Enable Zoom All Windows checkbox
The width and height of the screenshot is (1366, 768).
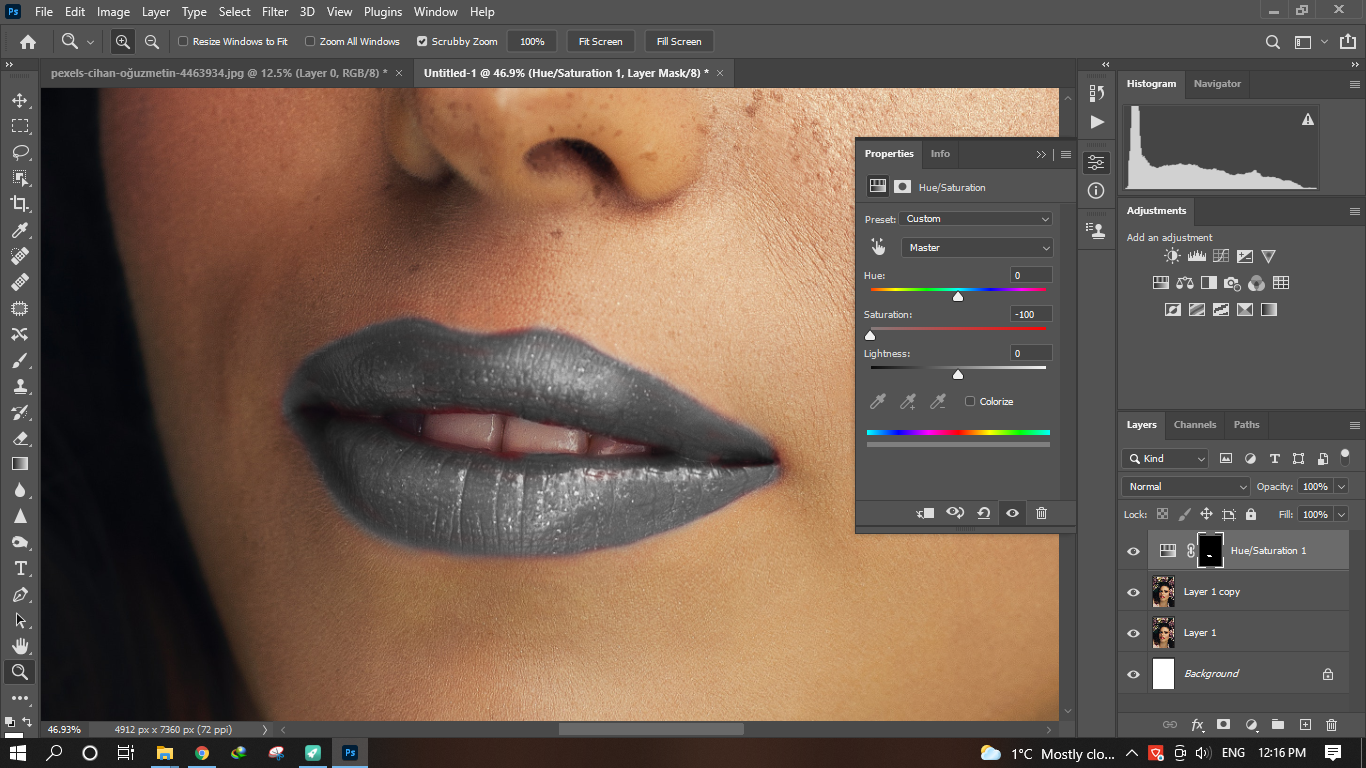click(310, 42)
